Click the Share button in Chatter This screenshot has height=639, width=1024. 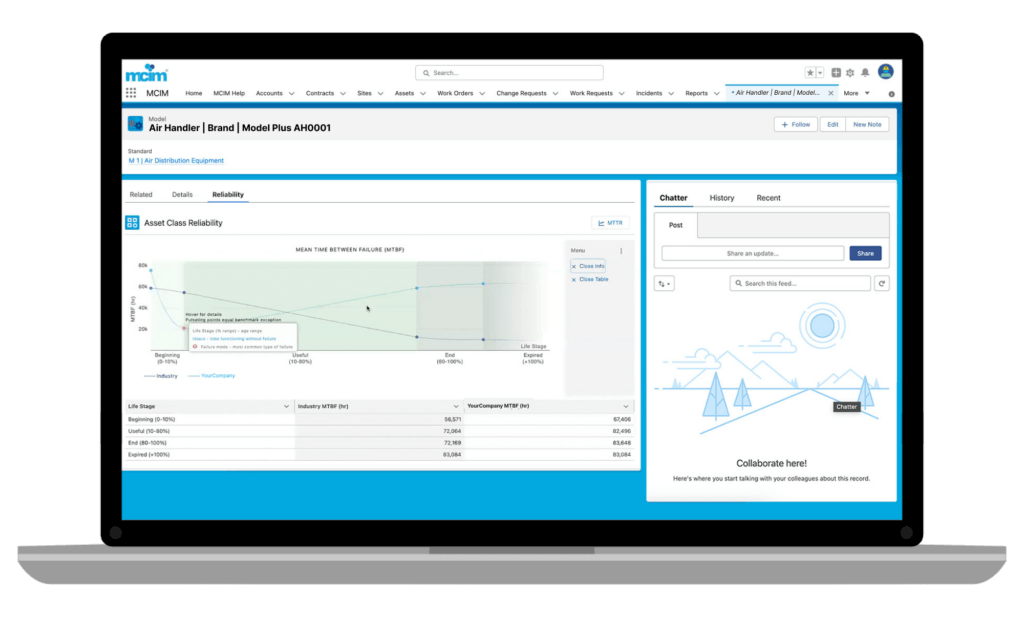(864, 253)
